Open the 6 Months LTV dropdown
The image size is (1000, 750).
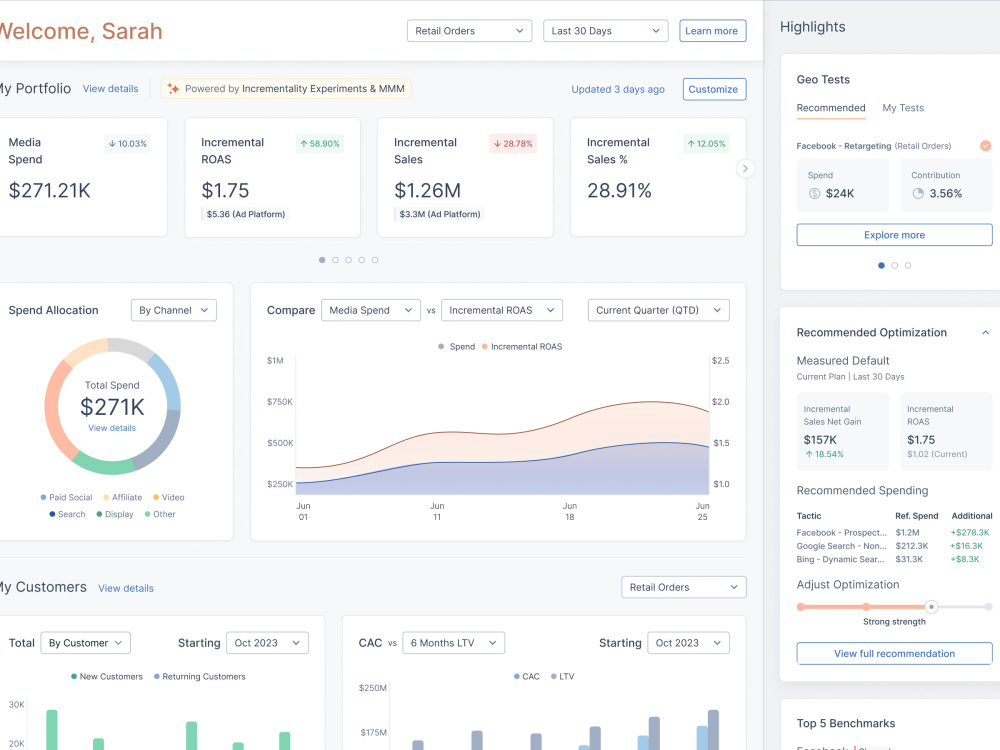[x=453, y=643]
